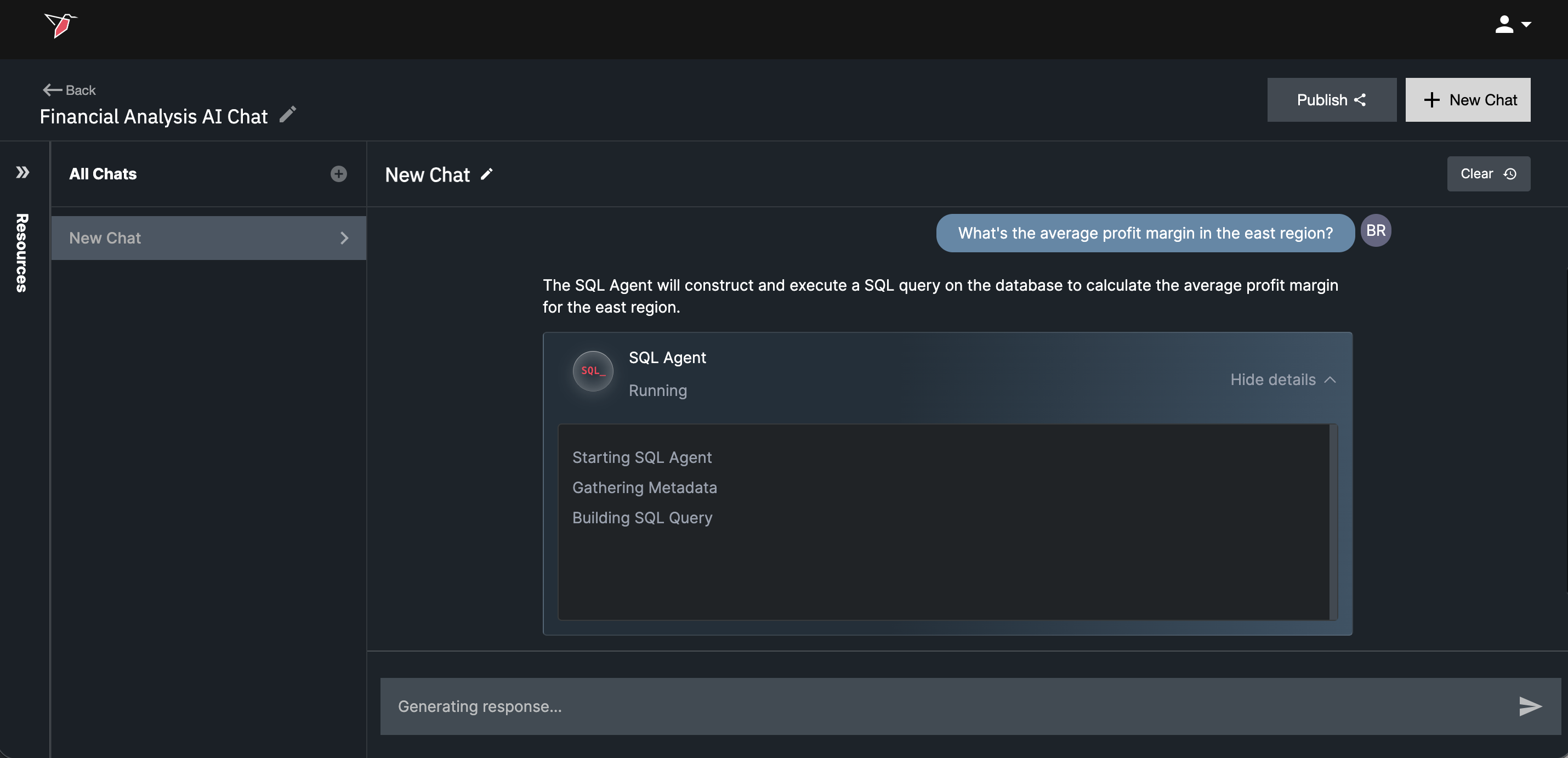The width and height of the screenshot is (1568, 758).
Task: Click the Generating response message field
Action: point(944,706)
